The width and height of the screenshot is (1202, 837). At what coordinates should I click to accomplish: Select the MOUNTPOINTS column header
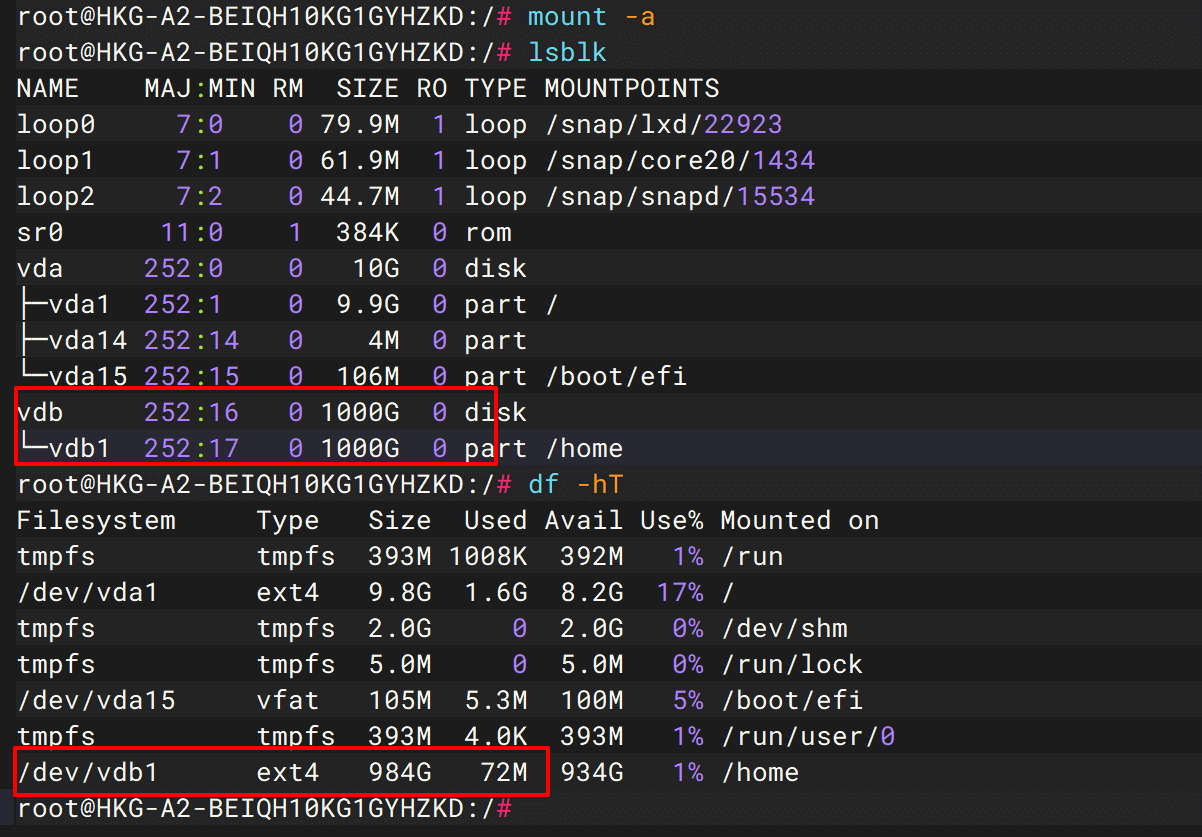click(x=631, y=89)
